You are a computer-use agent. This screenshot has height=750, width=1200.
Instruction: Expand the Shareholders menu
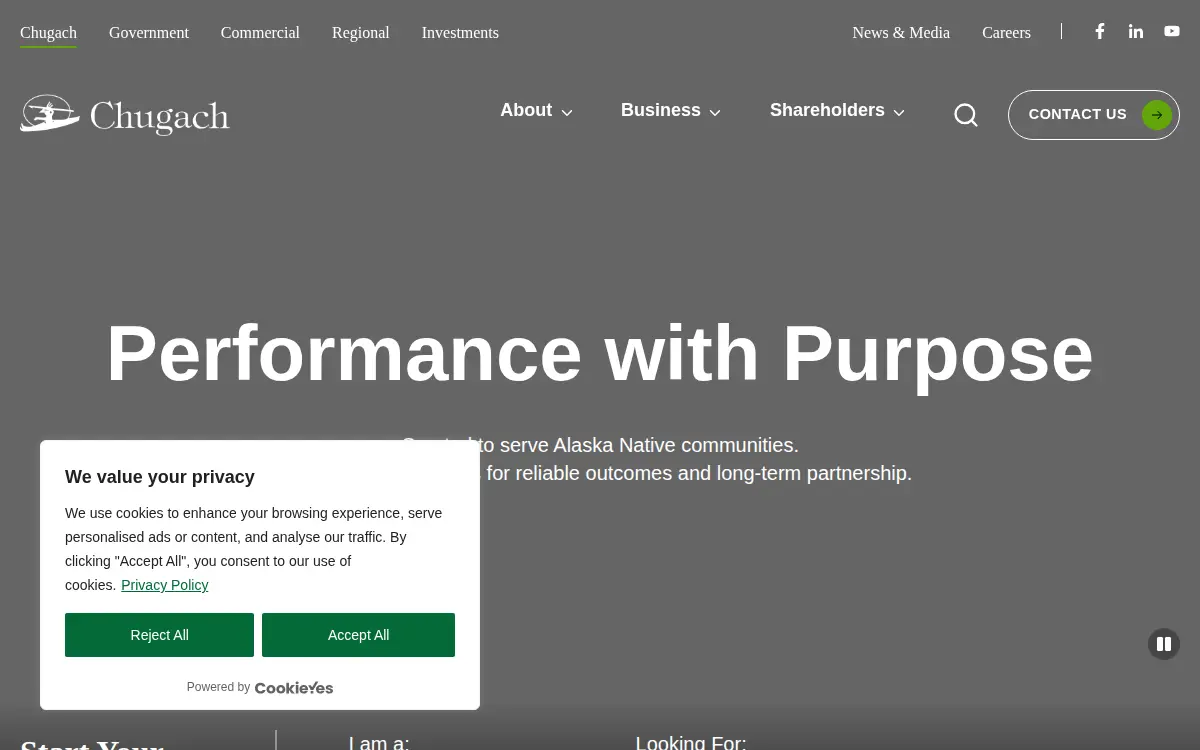[837, 111]
